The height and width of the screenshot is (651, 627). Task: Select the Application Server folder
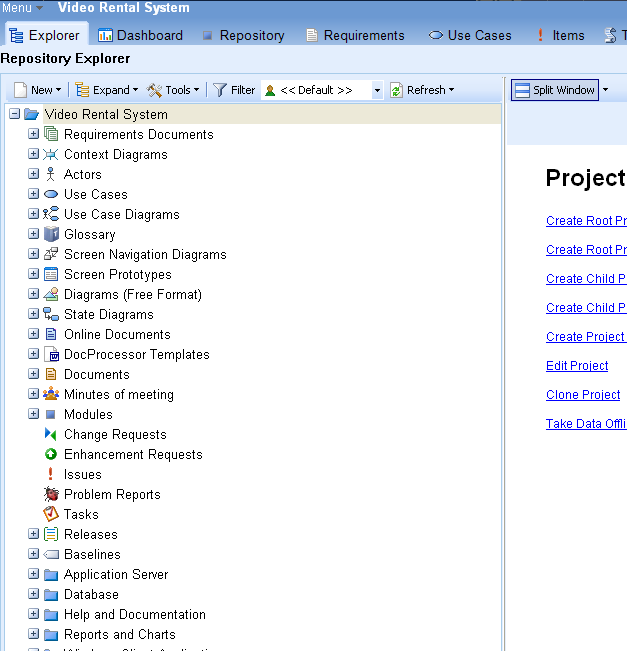116,574
